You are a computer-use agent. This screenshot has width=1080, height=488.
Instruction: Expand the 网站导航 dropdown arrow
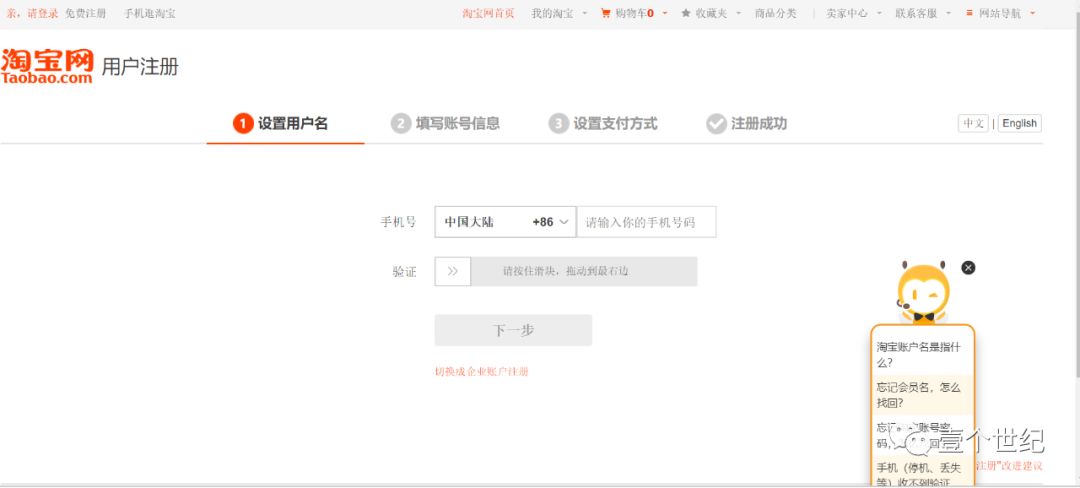click(x=1032, y=13)
